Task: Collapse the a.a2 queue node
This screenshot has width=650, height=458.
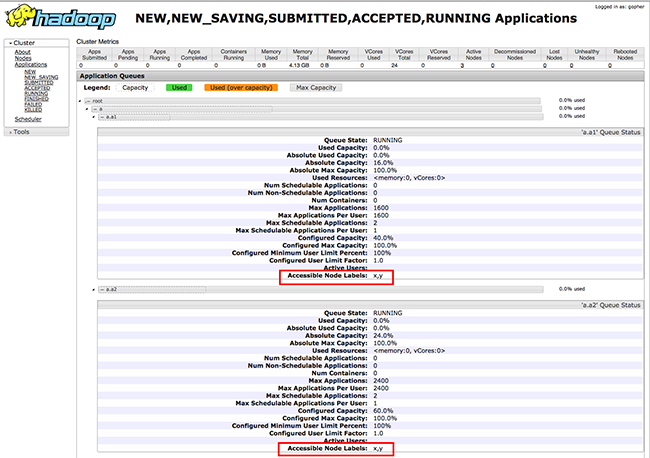Action: click(100, 288)
